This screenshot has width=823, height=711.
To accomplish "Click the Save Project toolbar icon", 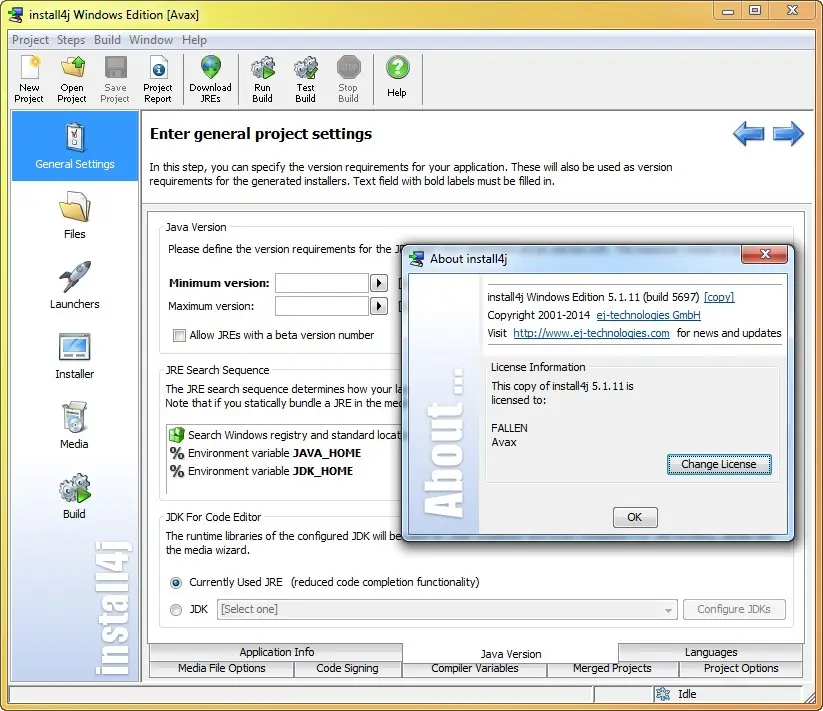I will [x=115, y=80].
